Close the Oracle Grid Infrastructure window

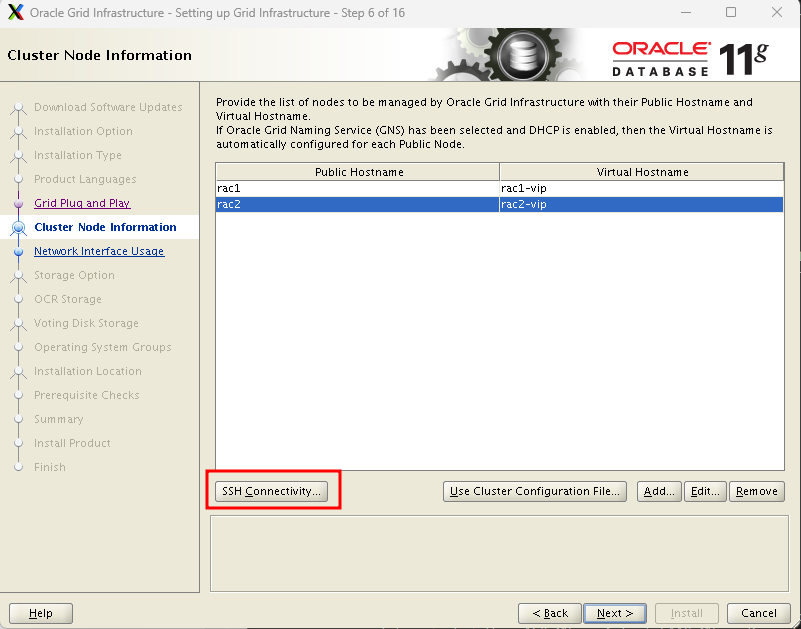click(777, 12)
